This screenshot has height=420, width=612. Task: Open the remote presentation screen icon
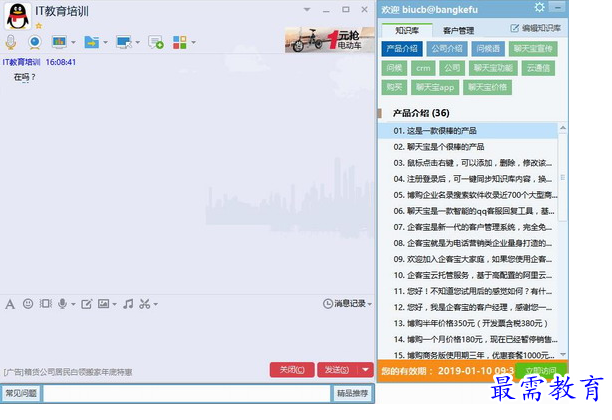click(59, 41)
